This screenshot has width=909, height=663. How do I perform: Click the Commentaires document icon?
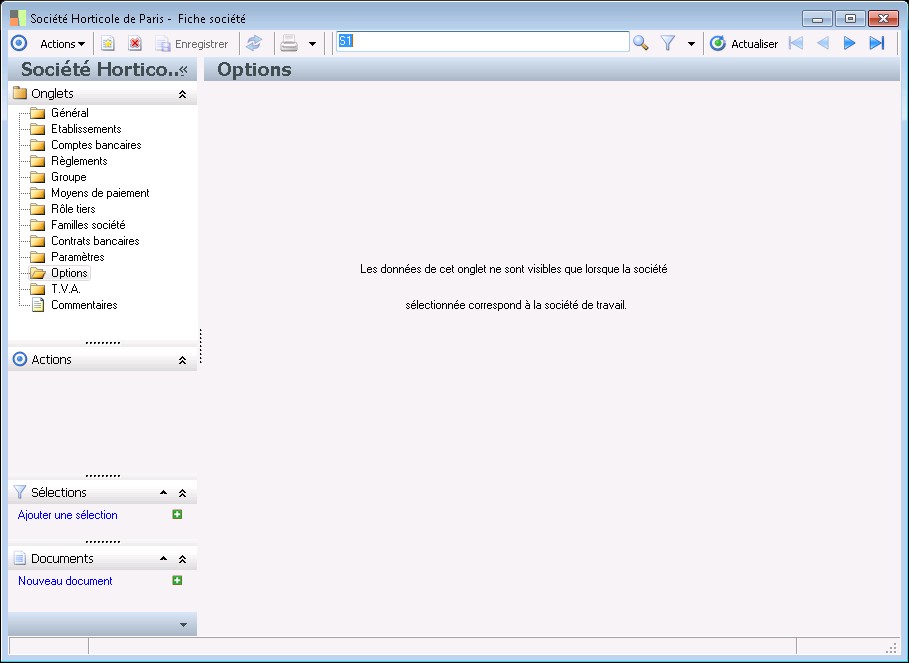pyautogui.click(x=38, y=305)
